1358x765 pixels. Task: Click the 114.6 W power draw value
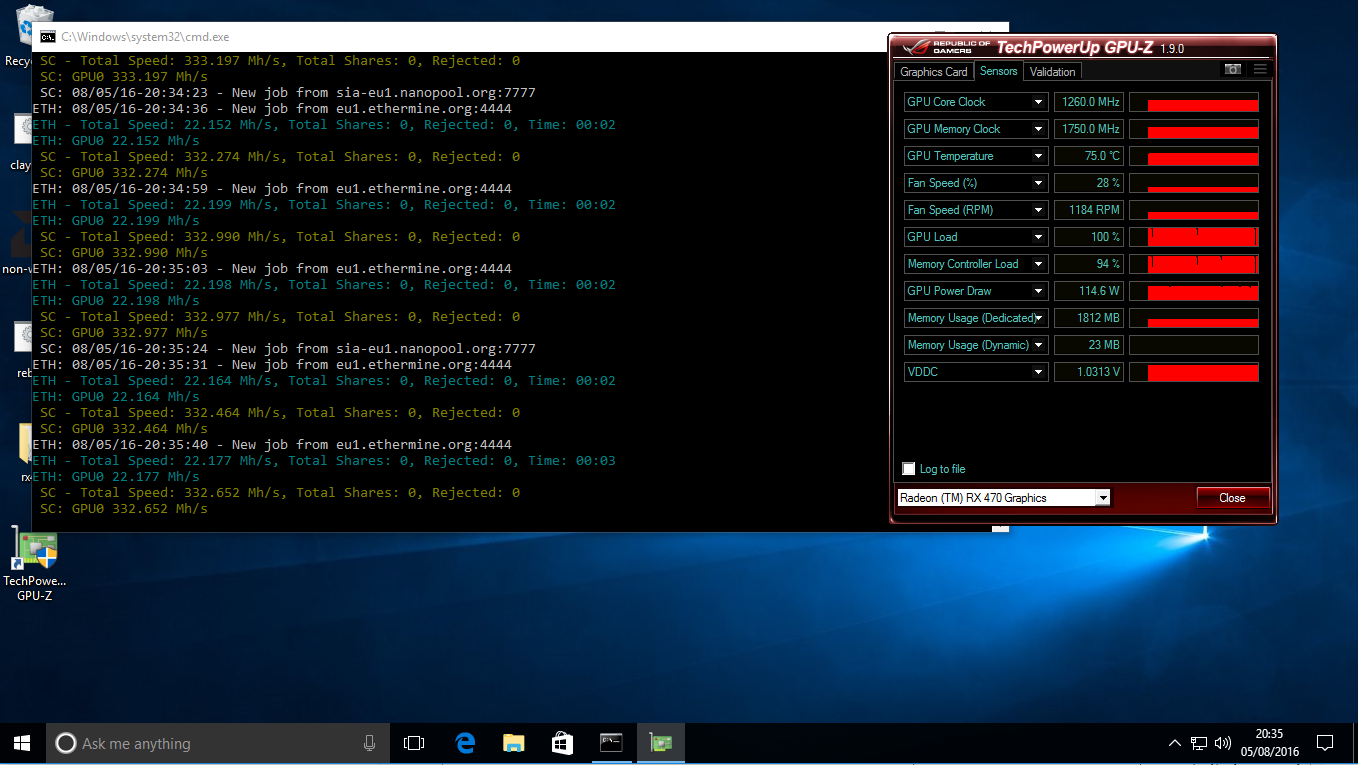(x=1089, y=291)
